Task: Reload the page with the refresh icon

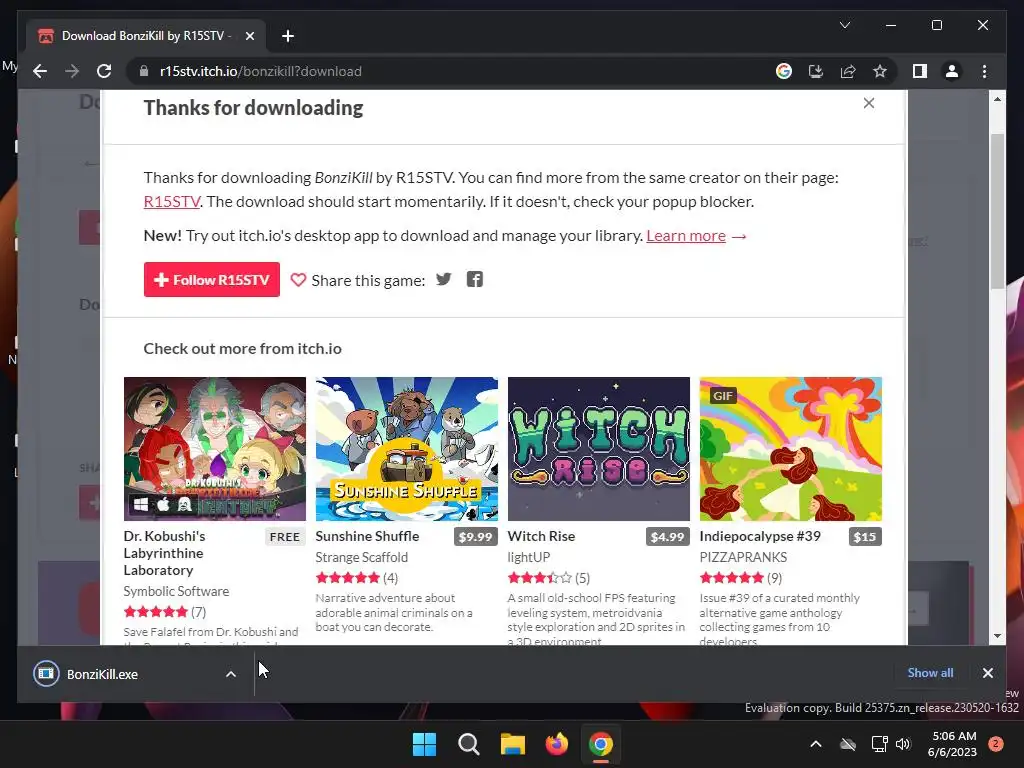Action: (x=104, y=71)
